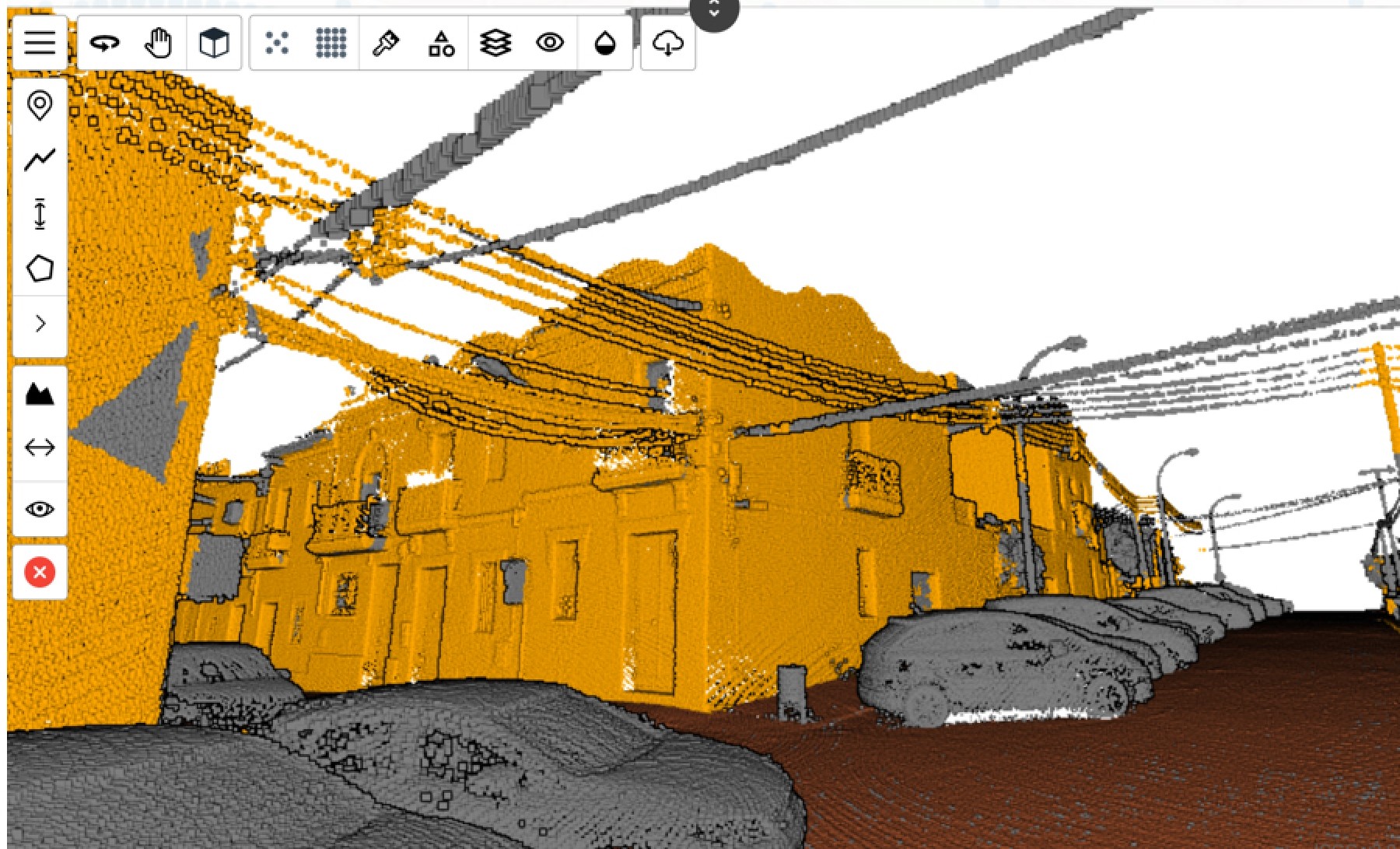Click the 3D cube view icon
1400x849 pixels.
click(x=214, y=43)
